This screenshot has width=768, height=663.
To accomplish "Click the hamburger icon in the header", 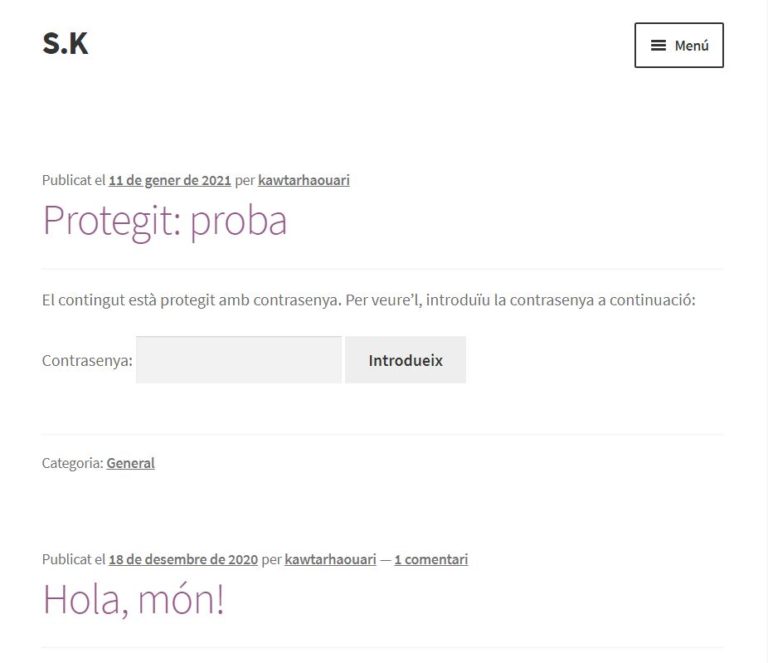I will coord(659,45).
